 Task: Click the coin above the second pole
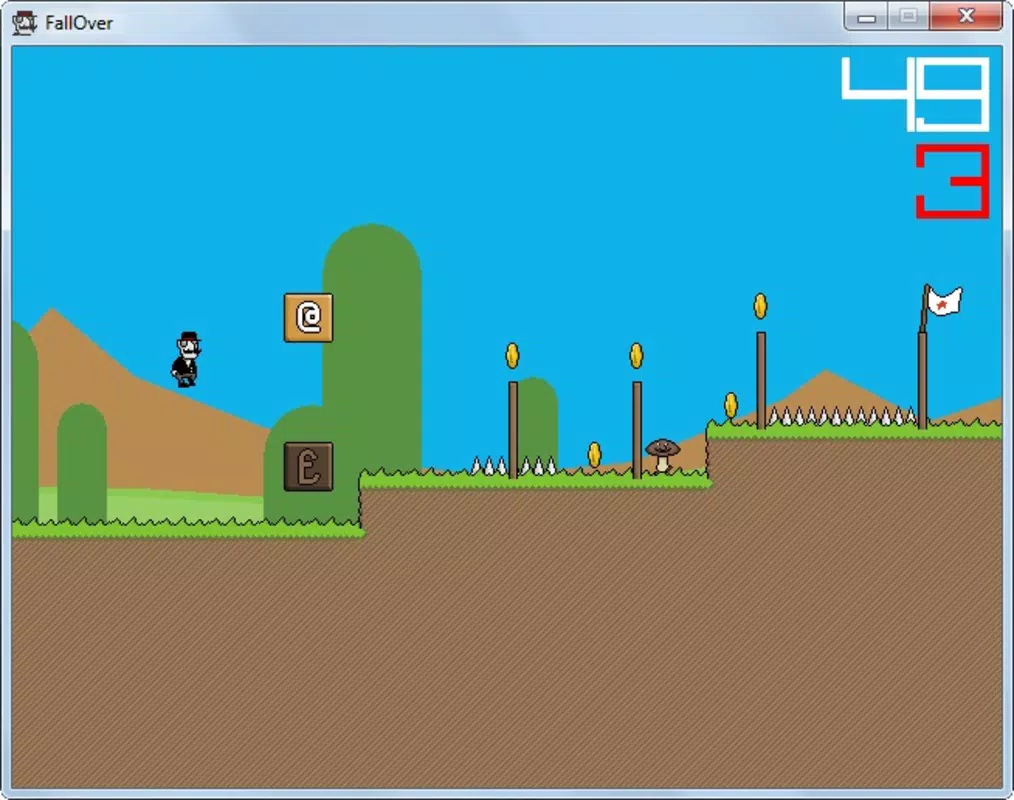click(x=636, y=356)
